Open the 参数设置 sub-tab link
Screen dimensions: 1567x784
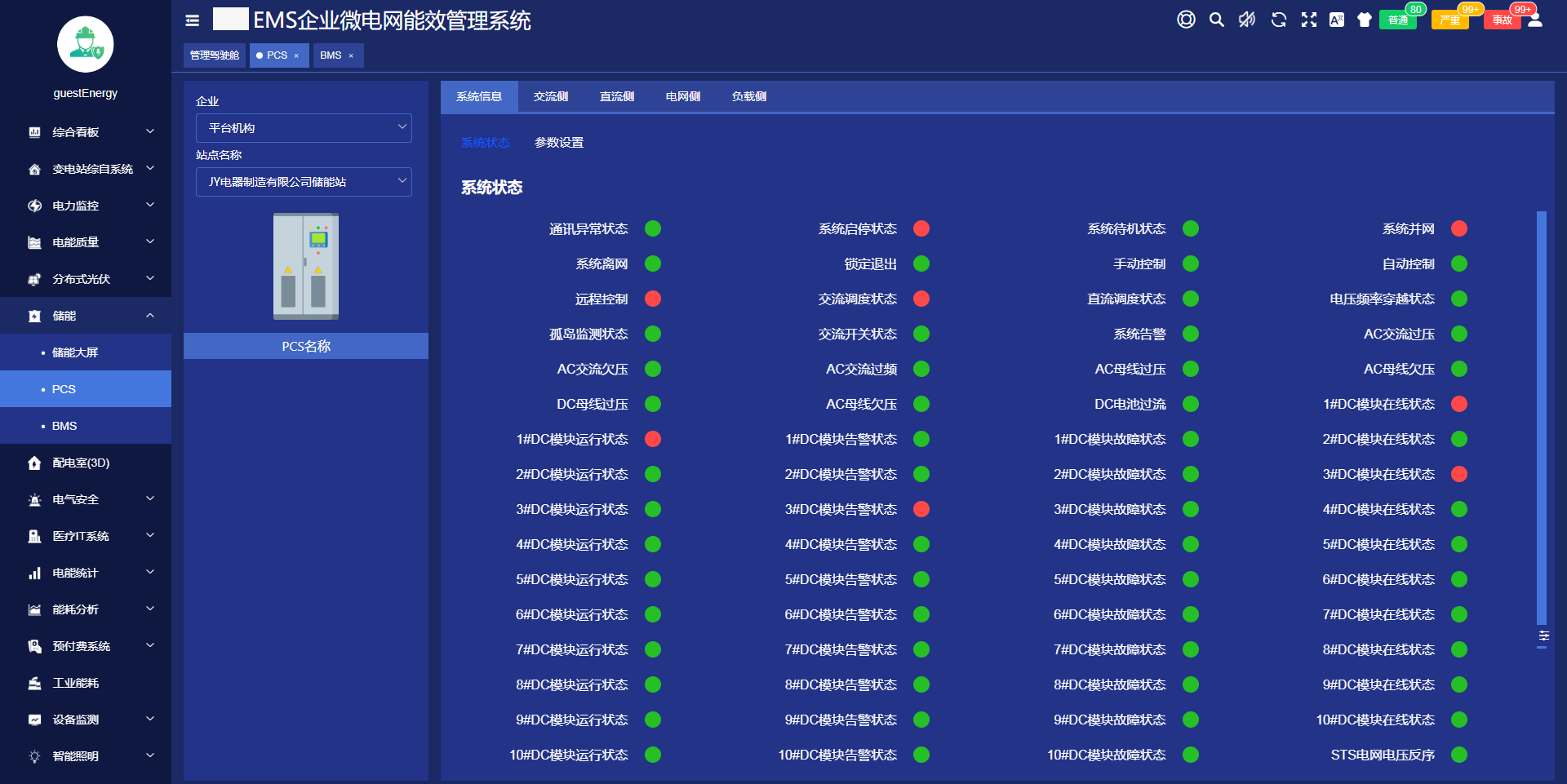[x=559, y=143]
